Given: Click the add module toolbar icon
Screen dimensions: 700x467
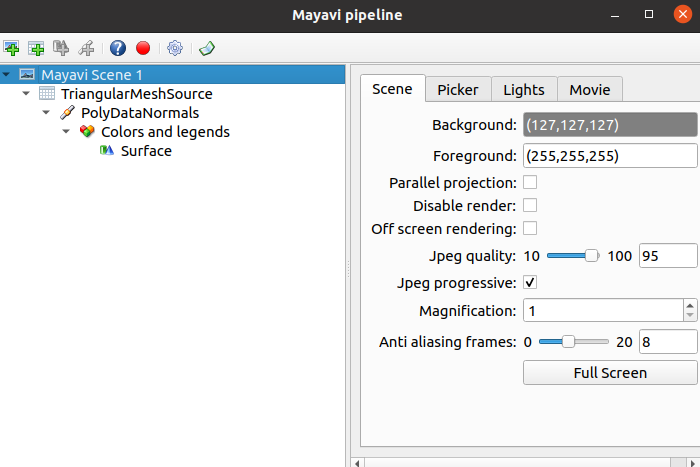Looking at the screenshot, I should tap(61, 48).
